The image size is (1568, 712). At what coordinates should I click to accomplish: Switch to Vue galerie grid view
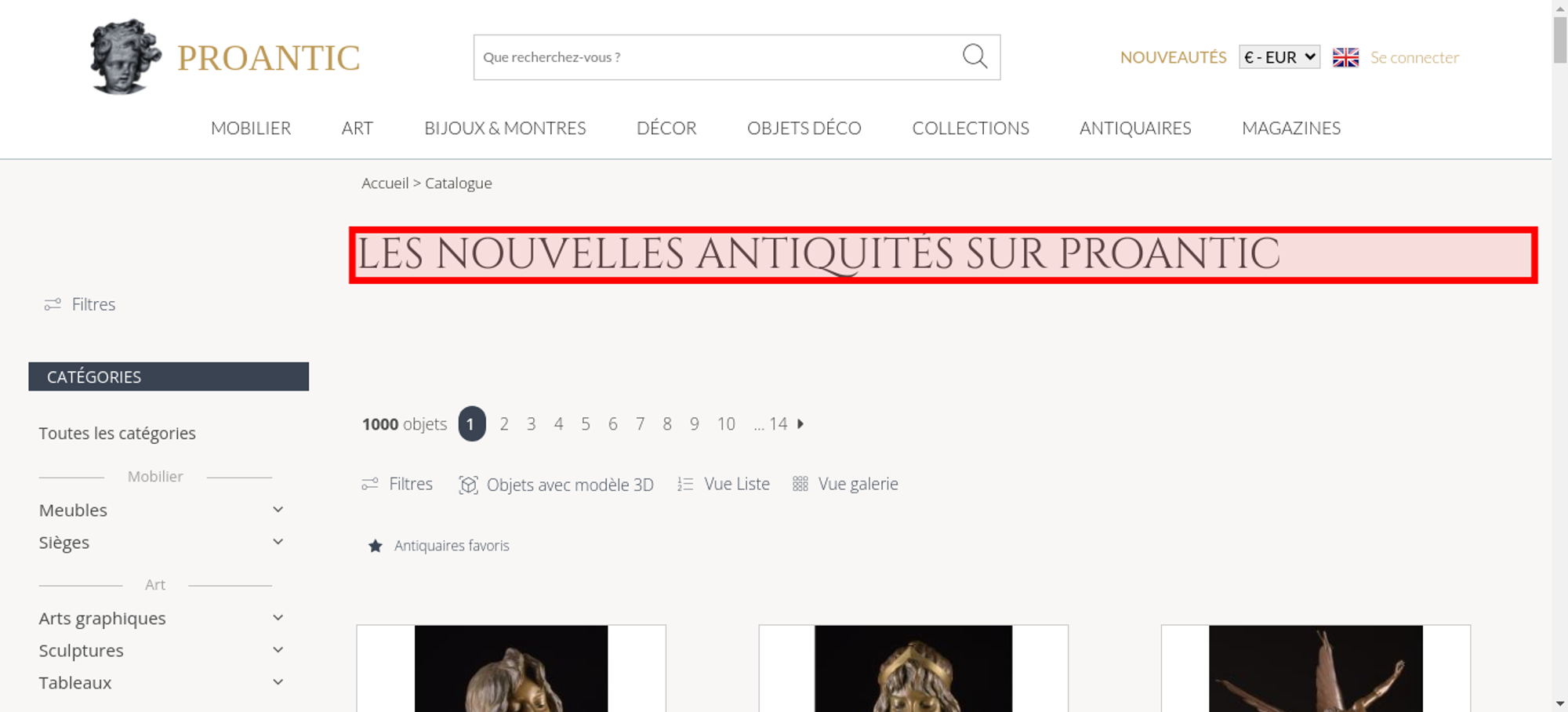click(845, 484)
